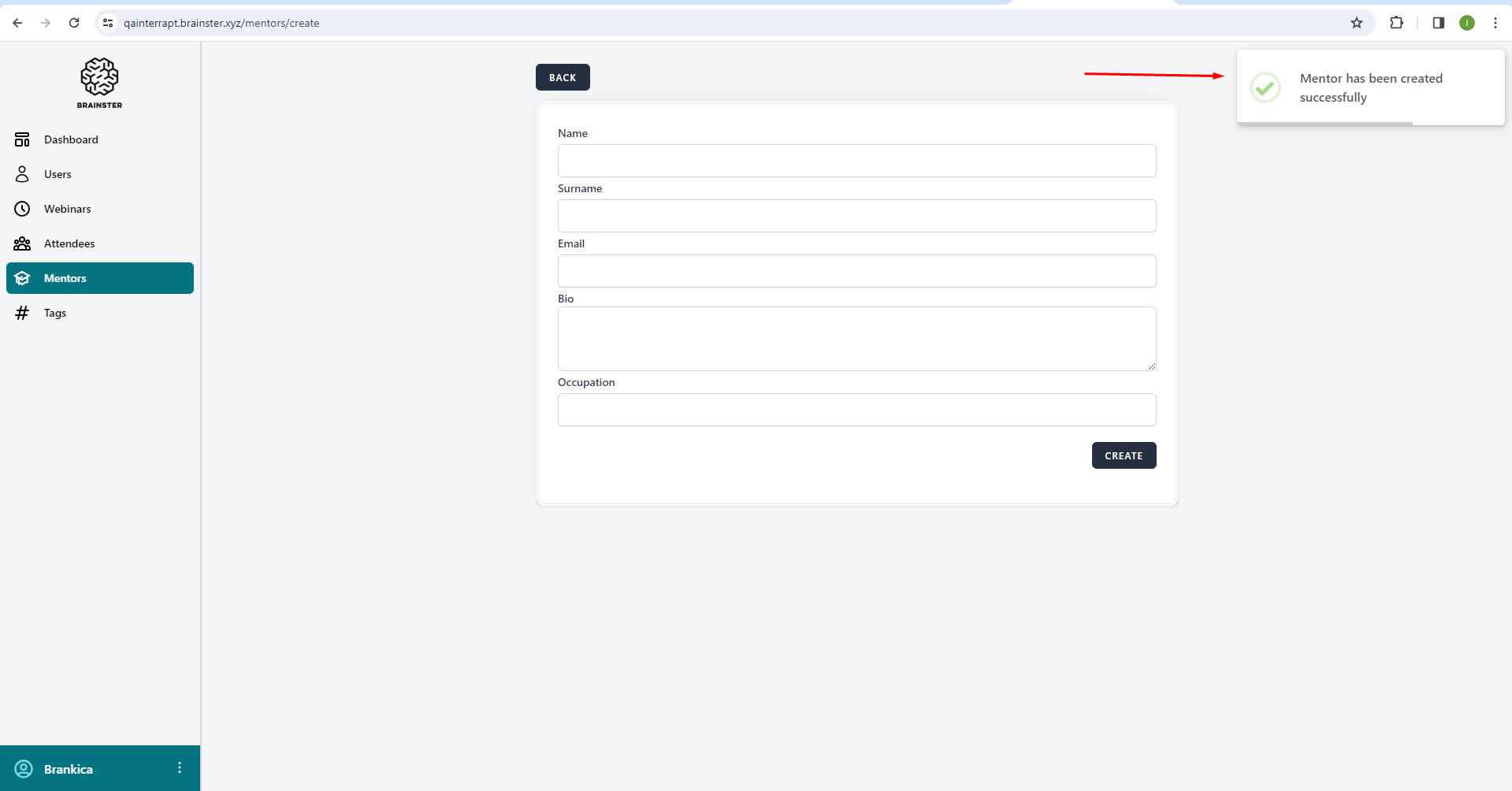This screenshot has height=791, width=1512.
Task: Click the Brainster logo in sidebar
Action: click(99, 82)
